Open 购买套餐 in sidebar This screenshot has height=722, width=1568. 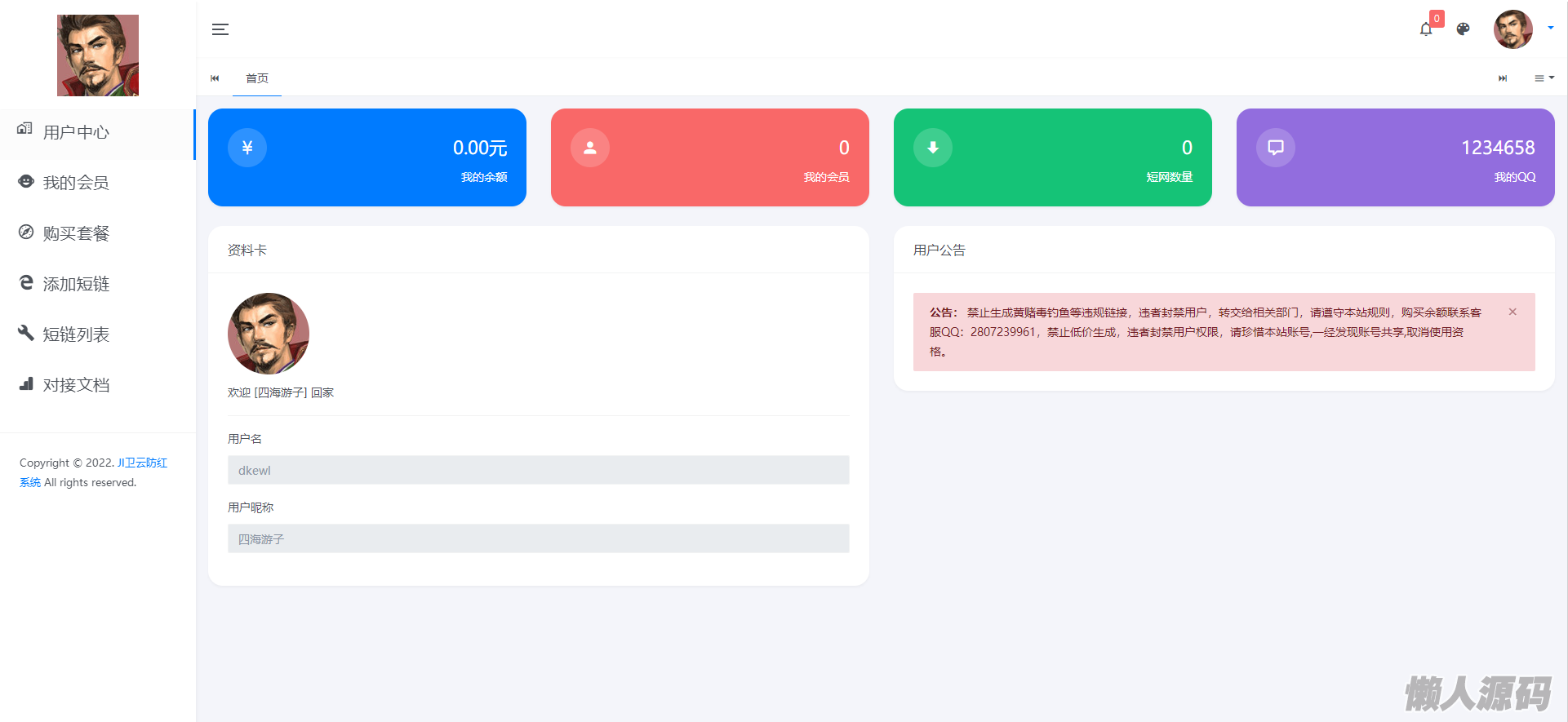click(97, 233)
